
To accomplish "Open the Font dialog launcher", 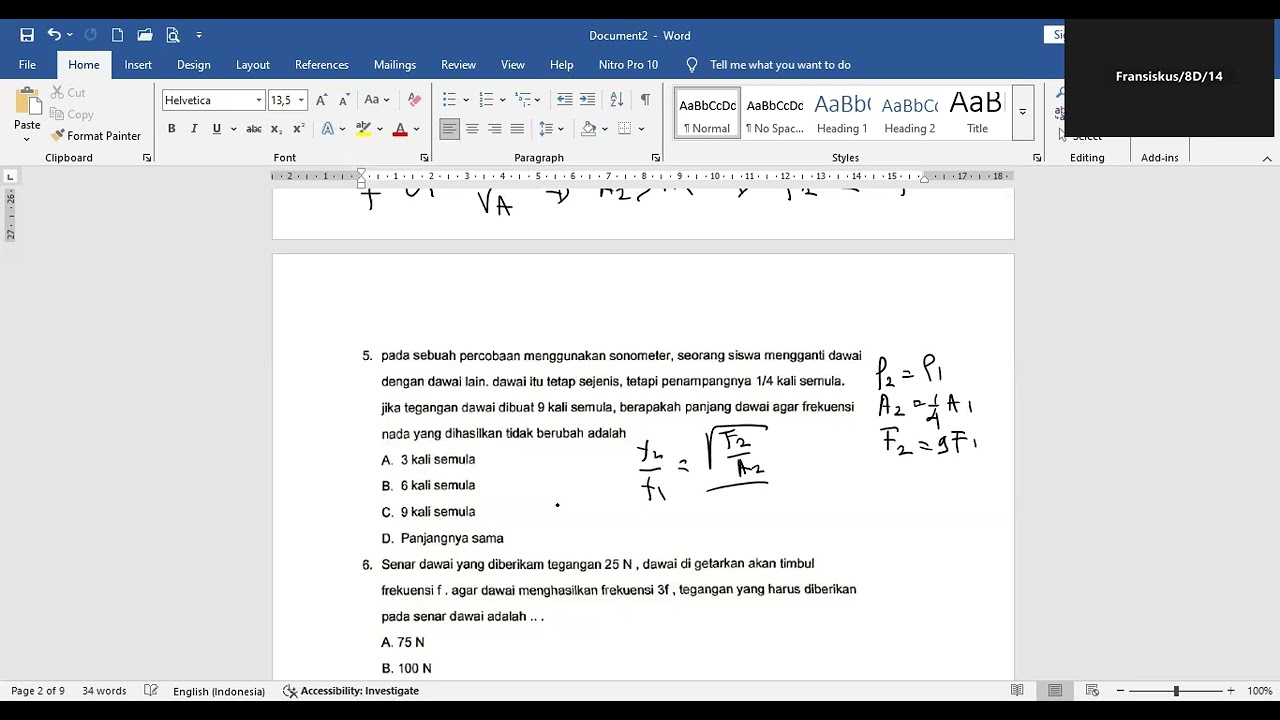I will 424,158.
